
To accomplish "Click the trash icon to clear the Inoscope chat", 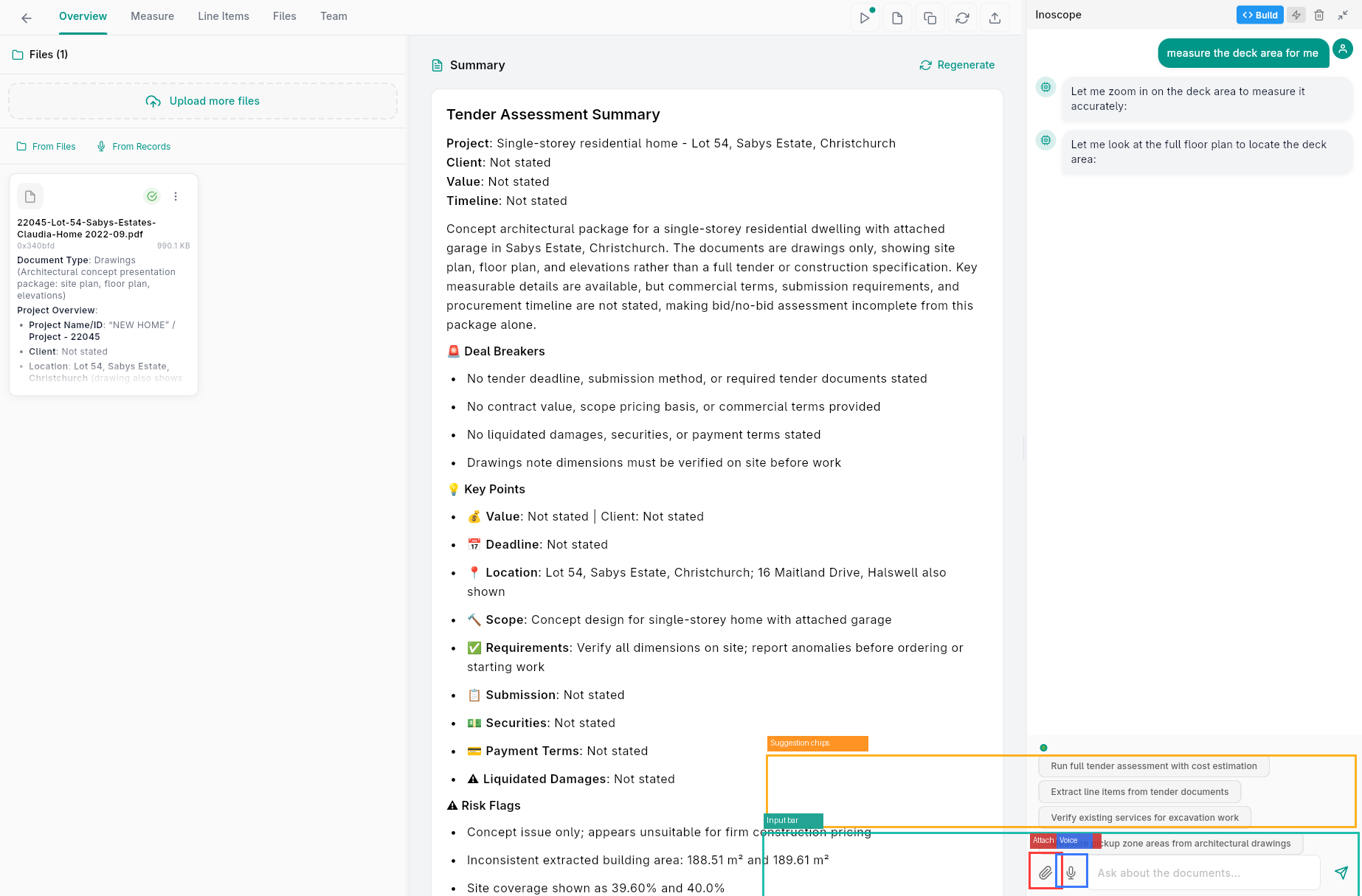I will point(1319,15).
